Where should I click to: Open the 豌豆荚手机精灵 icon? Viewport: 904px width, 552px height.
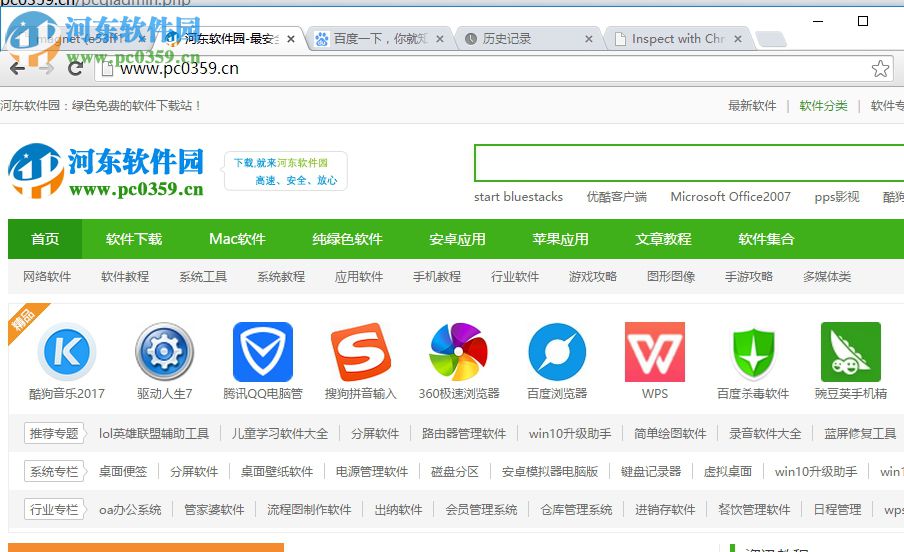tap(851, 351)
